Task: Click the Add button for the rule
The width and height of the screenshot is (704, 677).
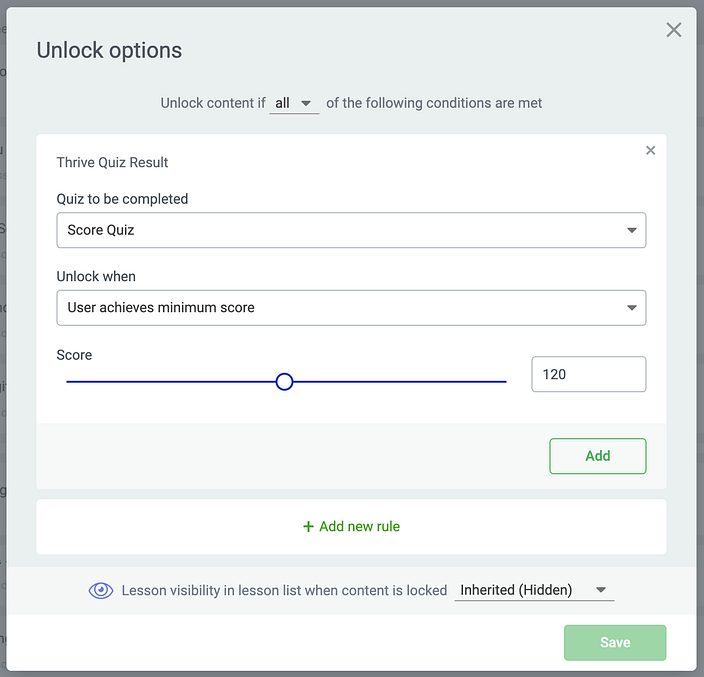Action: tap(598, 456)
